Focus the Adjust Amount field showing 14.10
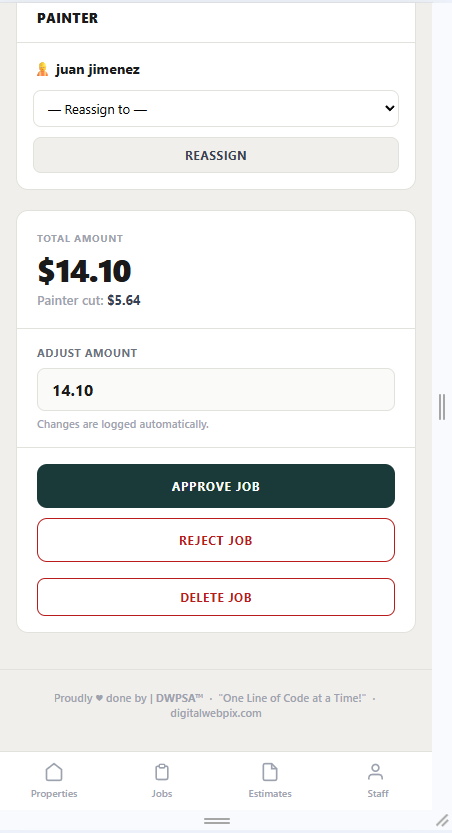 point(216,390)
